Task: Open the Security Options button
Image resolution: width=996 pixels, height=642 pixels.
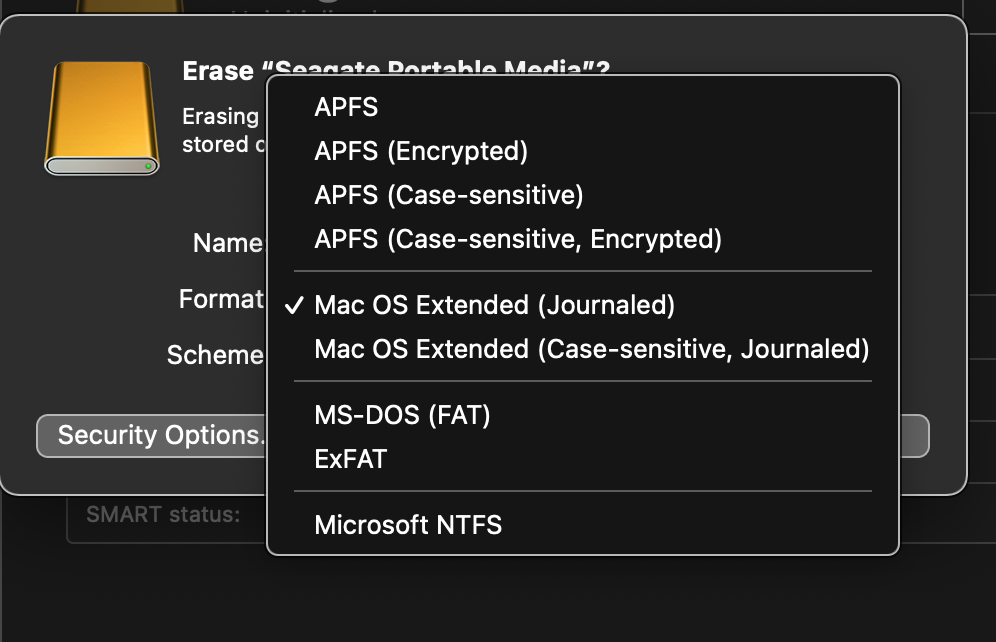Action: 152,436
